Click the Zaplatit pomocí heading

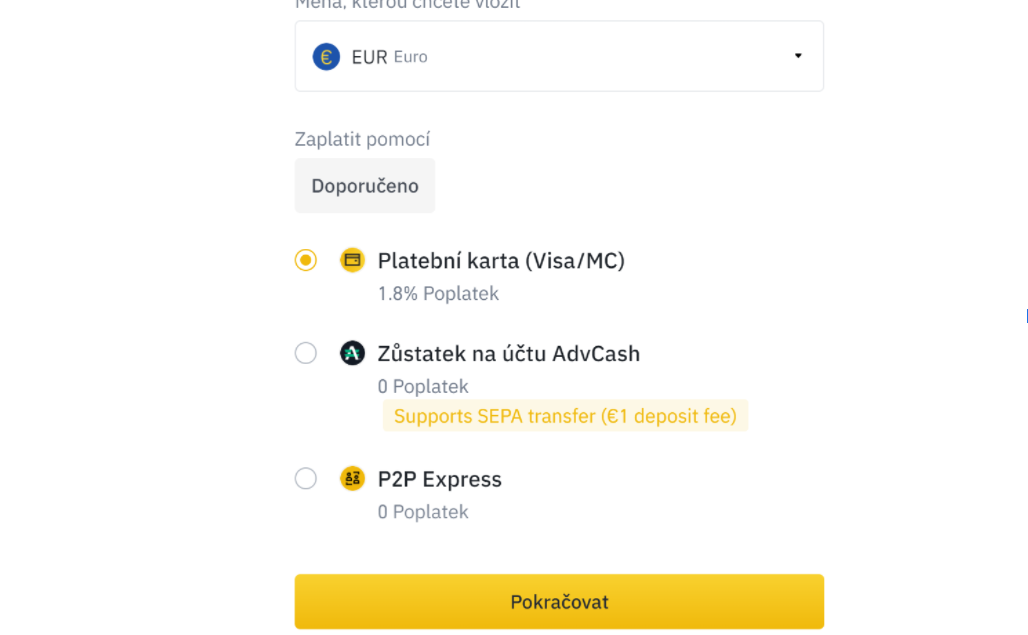click(362, 140)
